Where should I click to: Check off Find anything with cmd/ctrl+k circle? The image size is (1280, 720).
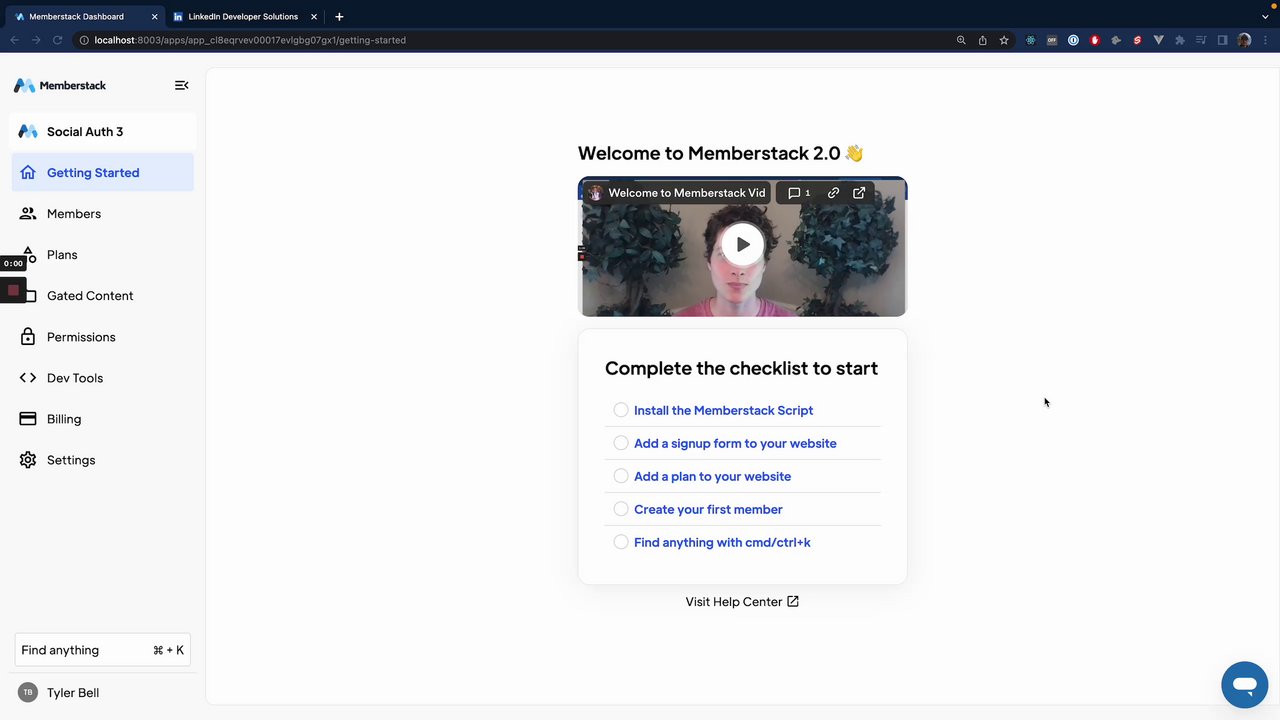coord(621,542)
